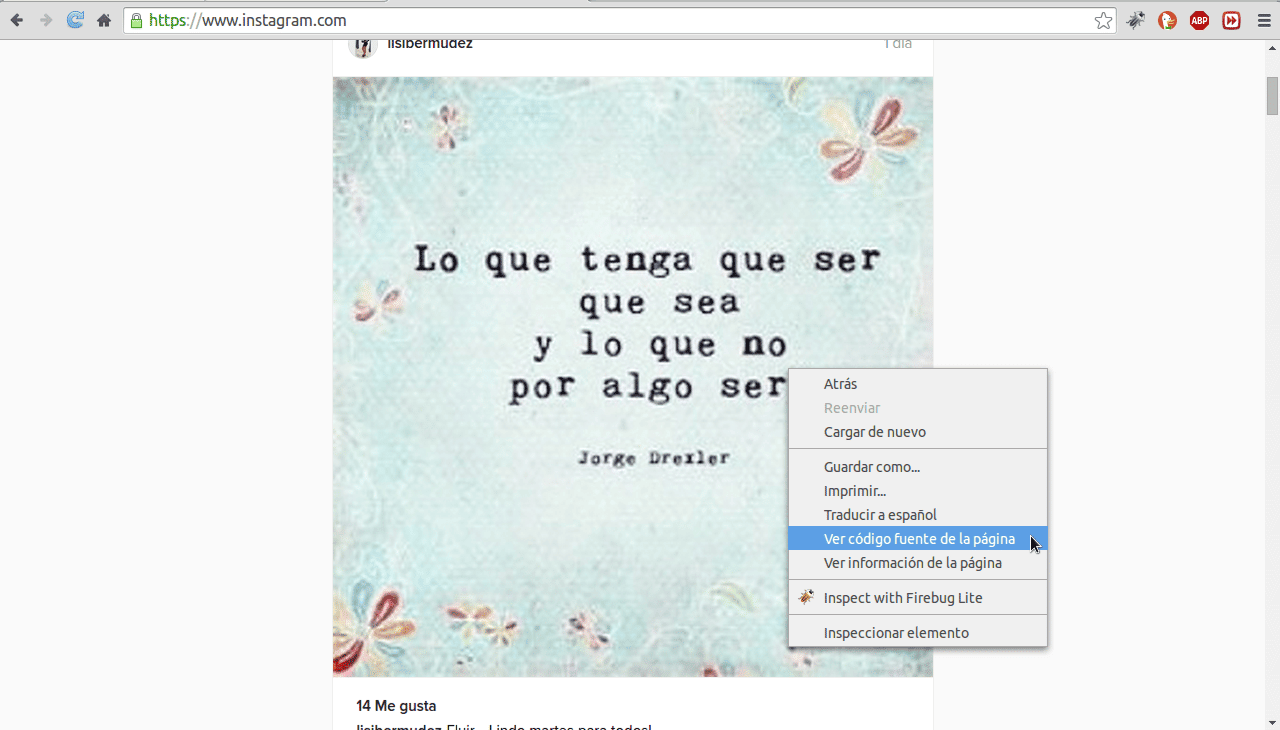This screenshot has height=730, width=1280.
Task: Choose 'Inspeccionar elemento' menu item
Action: (896, 633)
